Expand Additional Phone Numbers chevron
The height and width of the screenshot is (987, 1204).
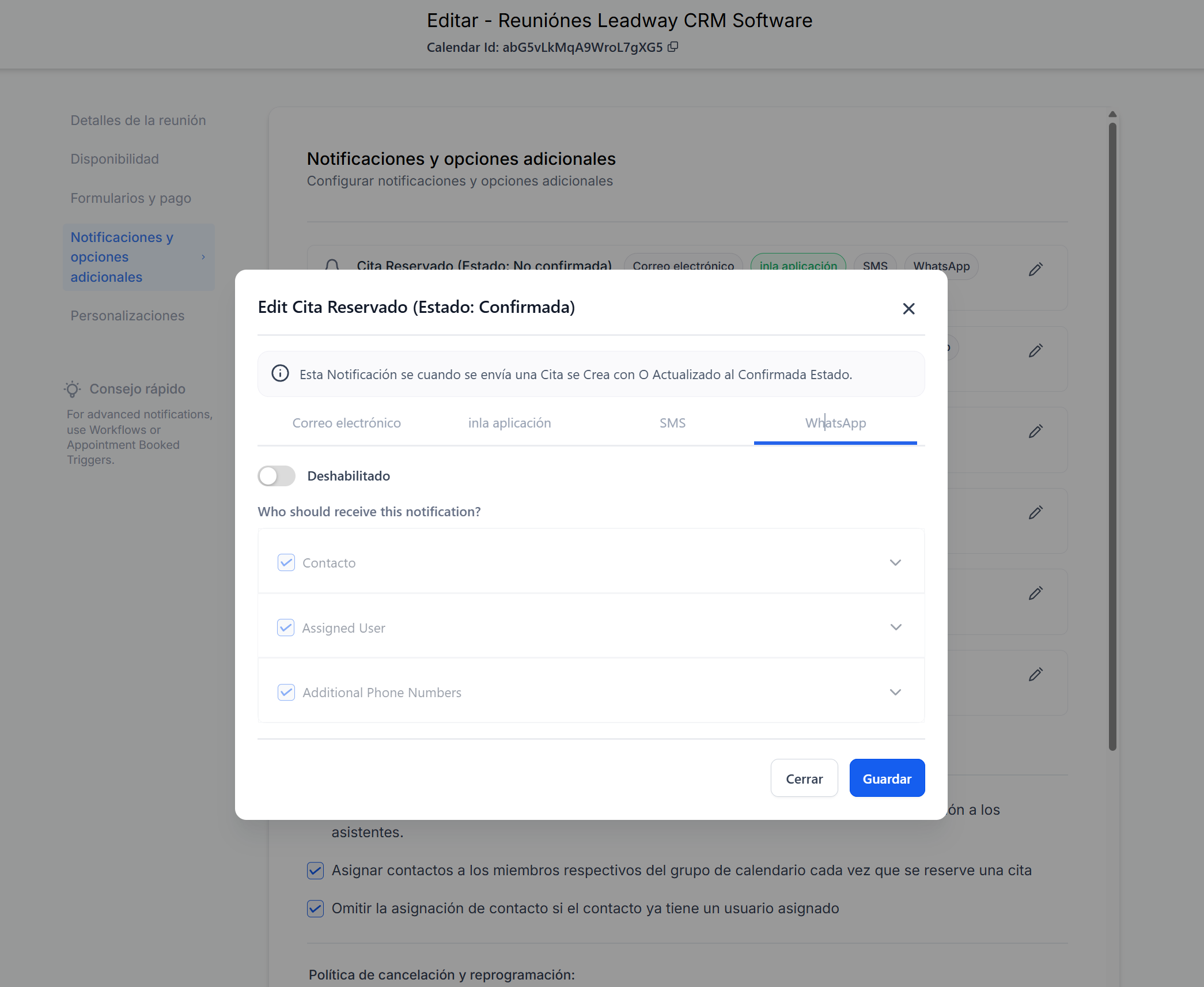pyautogui.click(x=895, y=692)
